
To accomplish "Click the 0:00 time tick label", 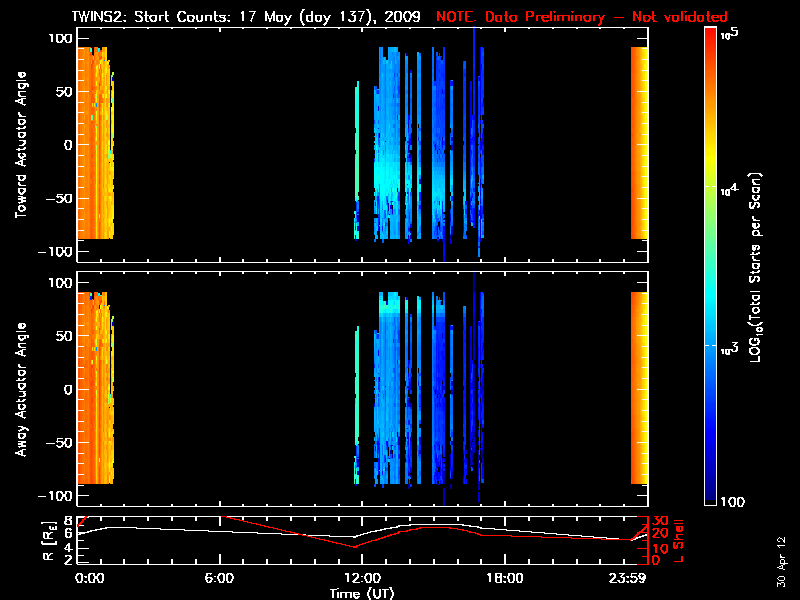I will tap(89, 578).
